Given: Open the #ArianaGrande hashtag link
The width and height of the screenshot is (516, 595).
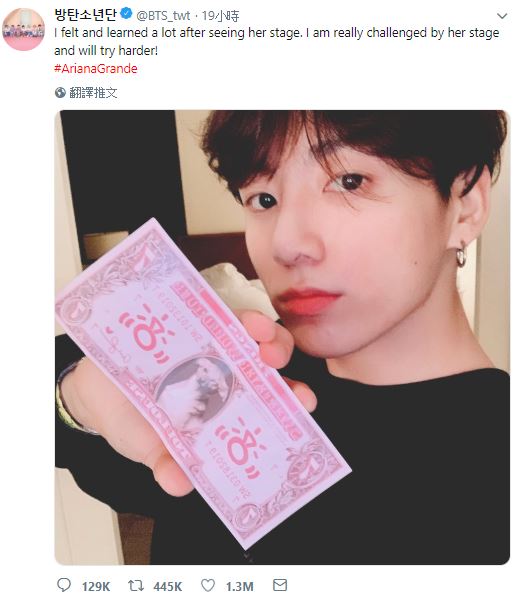Looking at the screenshot, I should pyautogui.click(x=96, y=69).
